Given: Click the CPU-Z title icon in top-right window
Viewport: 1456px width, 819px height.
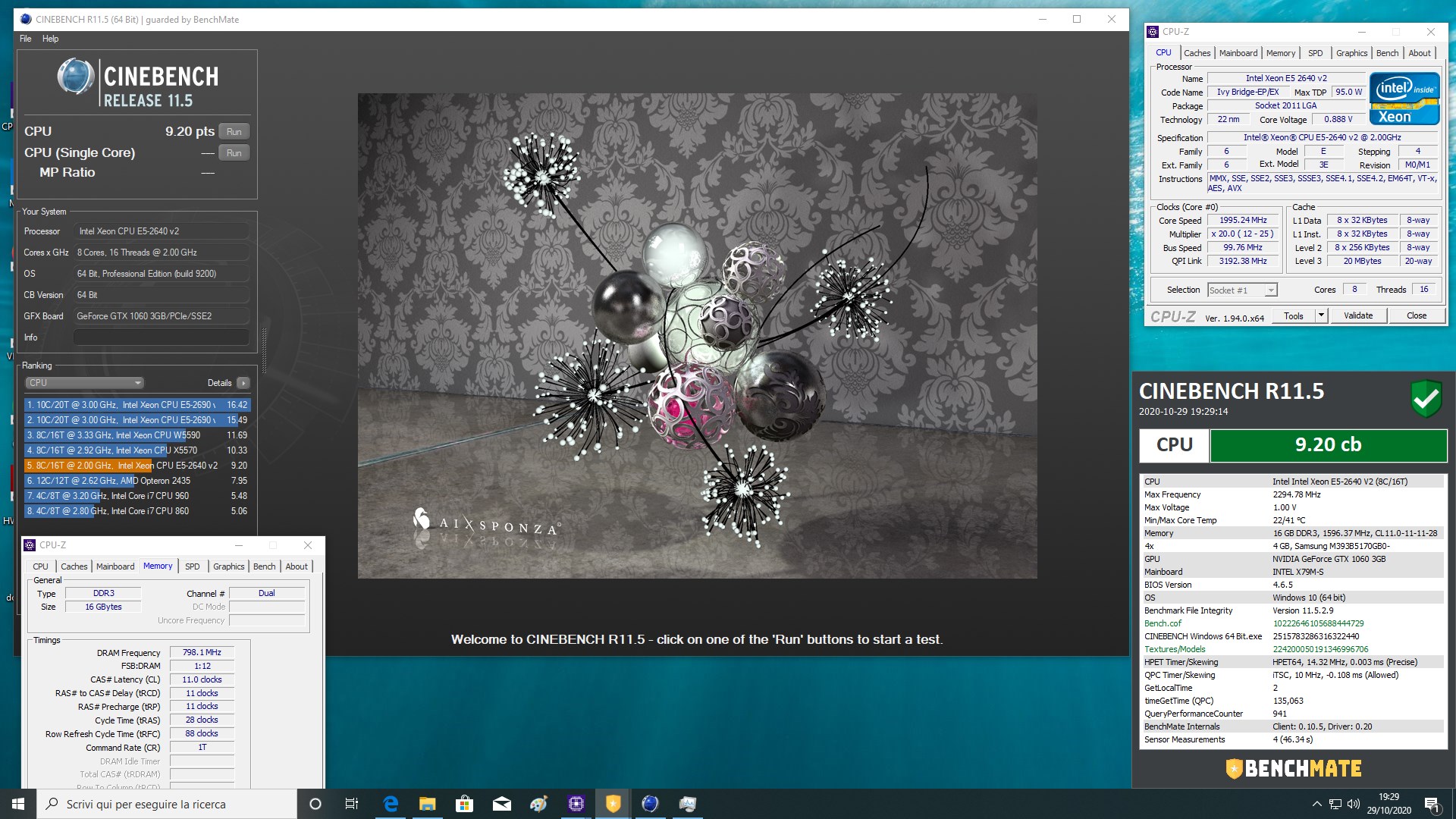Looking at the screenshot, I should click(x=1153, y=32).
